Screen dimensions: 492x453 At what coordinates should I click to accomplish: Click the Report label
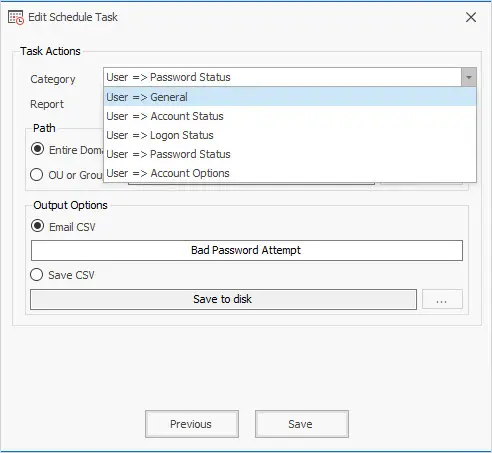coord(47,104)
